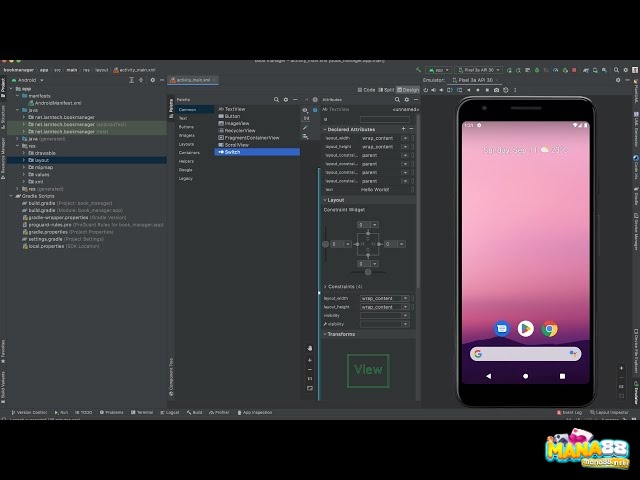Collapse Declared Attributes section
Viewport: 640px width, 480px height.
point(325,129)
